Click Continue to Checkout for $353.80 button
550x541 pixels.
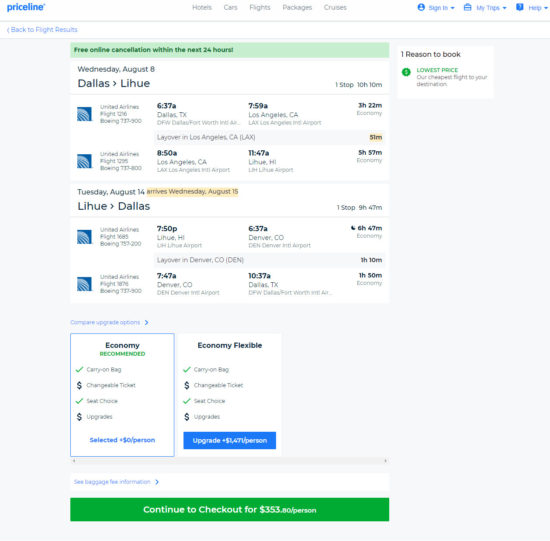[230, 509]
